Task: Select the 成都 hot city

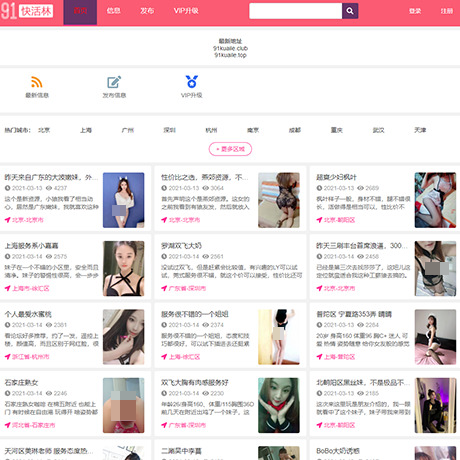Action: (x=295, y=130)
